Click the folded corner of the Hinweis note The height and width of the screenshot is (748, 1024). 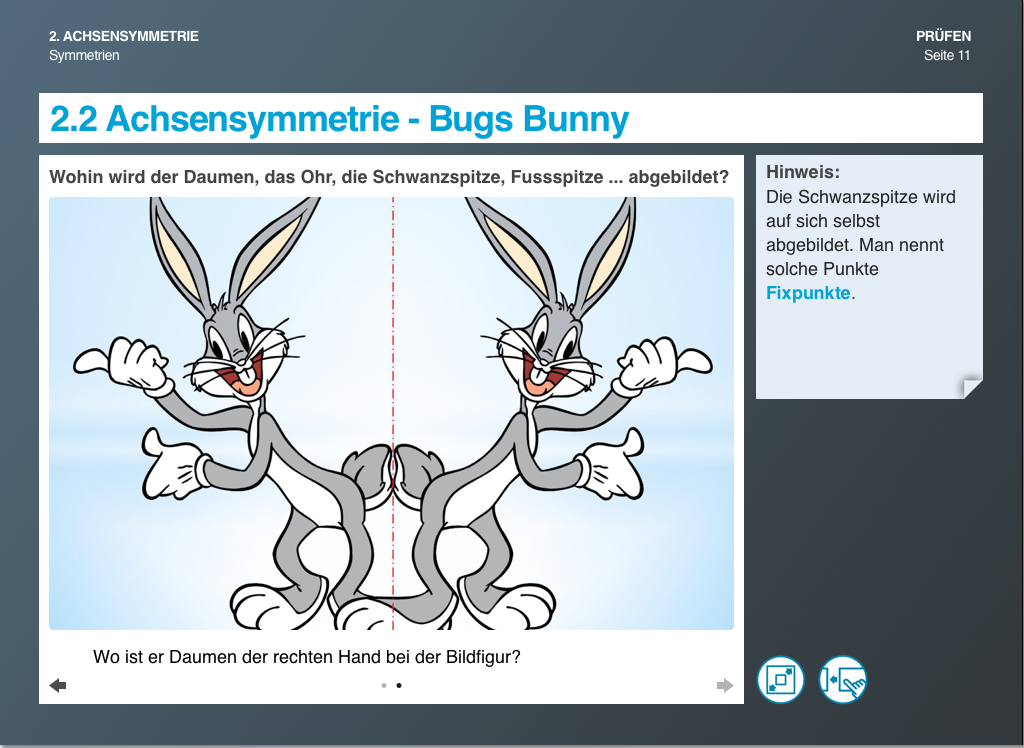(x=972, y=388)
